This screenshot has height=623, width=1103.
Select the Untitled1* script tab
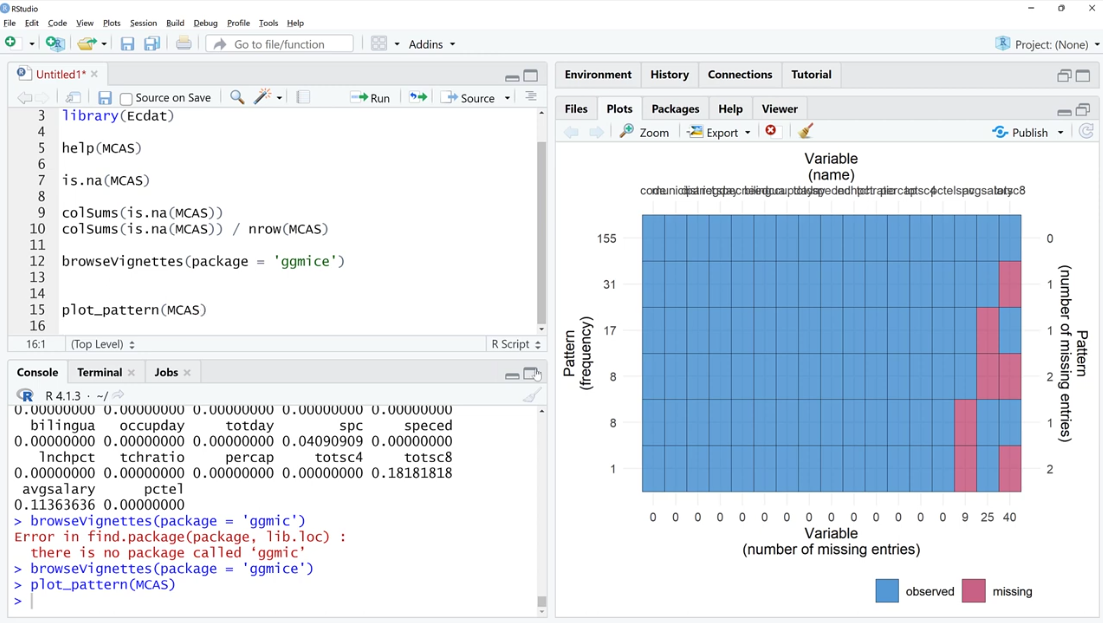(60, 74)
